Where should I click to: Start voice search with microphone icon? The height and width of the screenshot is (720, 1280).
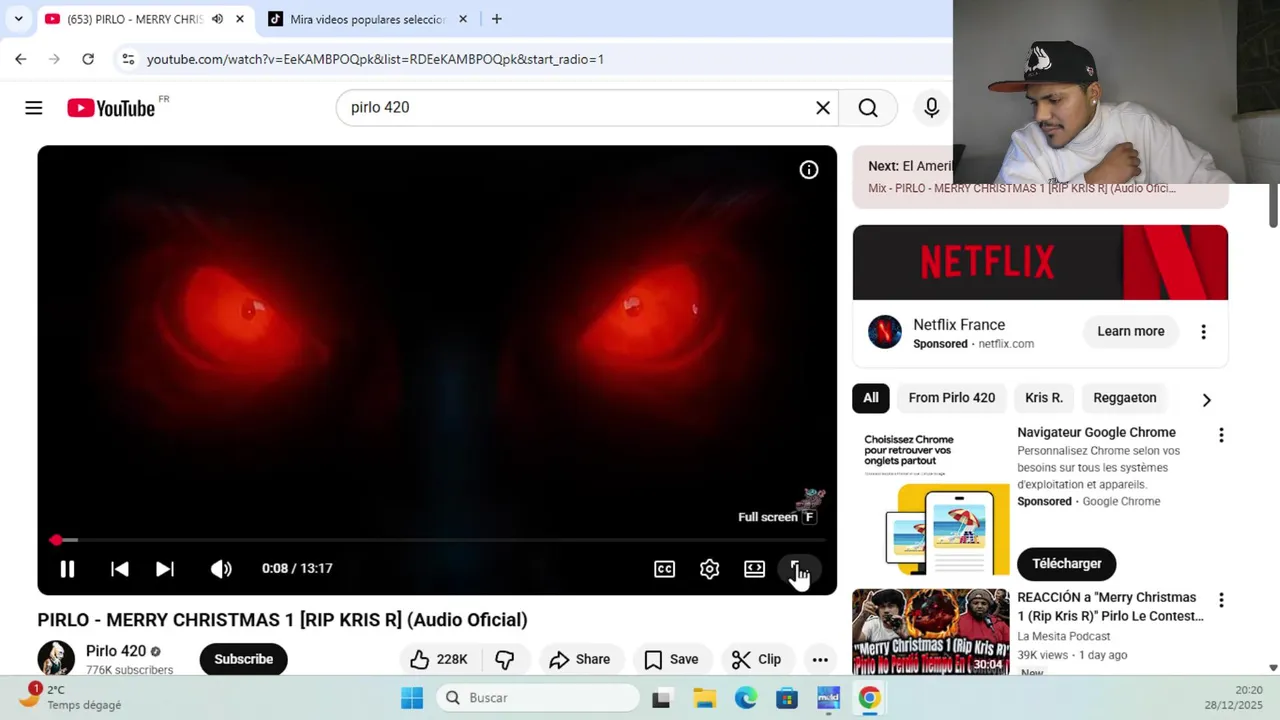(x=931, y=108)
